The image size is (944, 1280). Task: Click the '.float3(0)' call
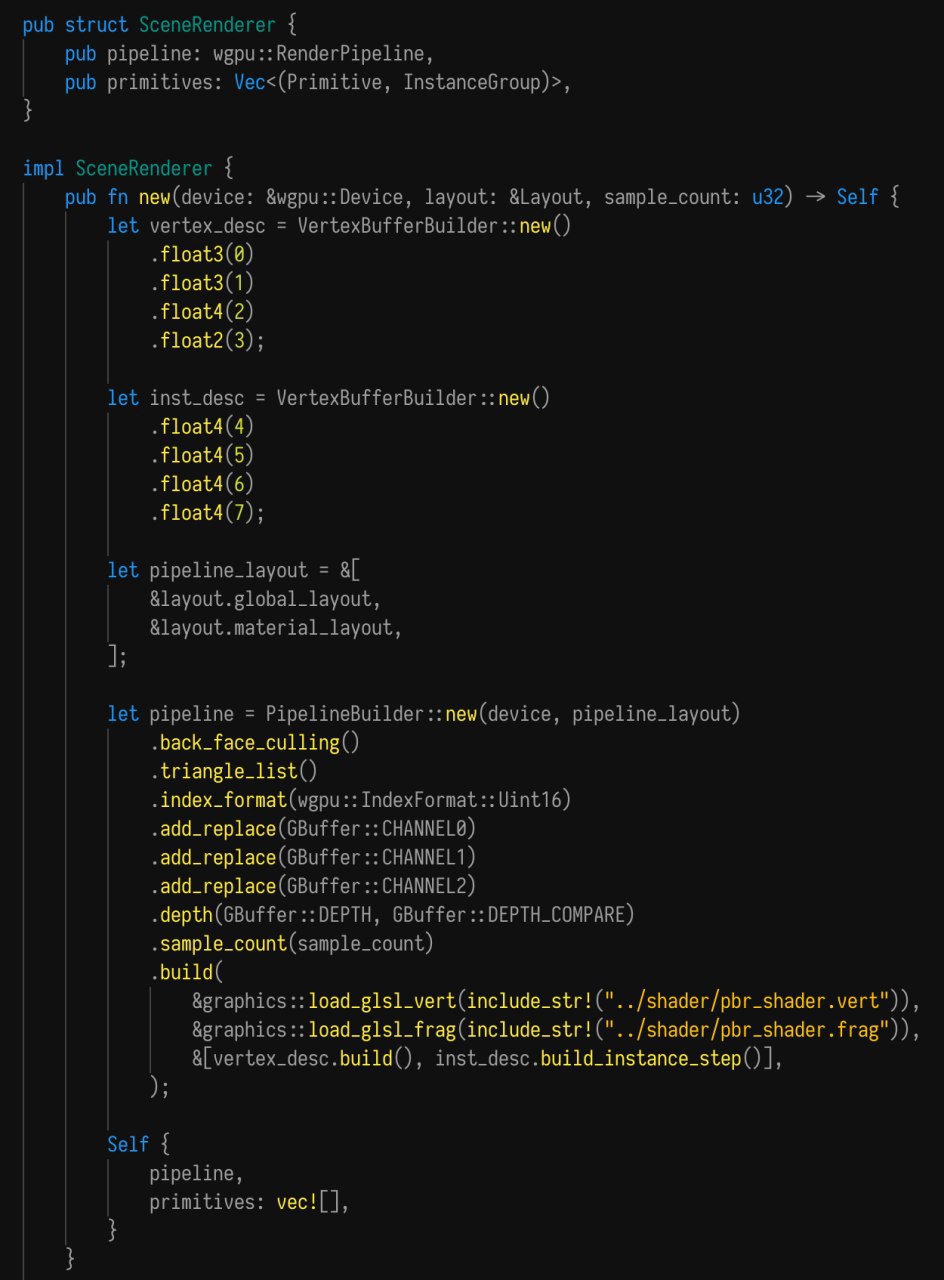[x=201, y=255]
